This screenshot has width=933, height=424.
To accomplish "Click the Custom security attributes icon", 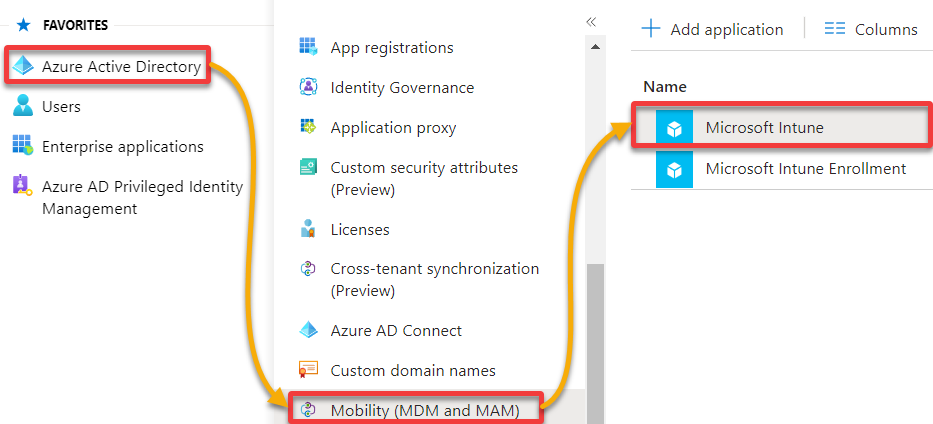I will pyautogui.click(x=308, y=168).
